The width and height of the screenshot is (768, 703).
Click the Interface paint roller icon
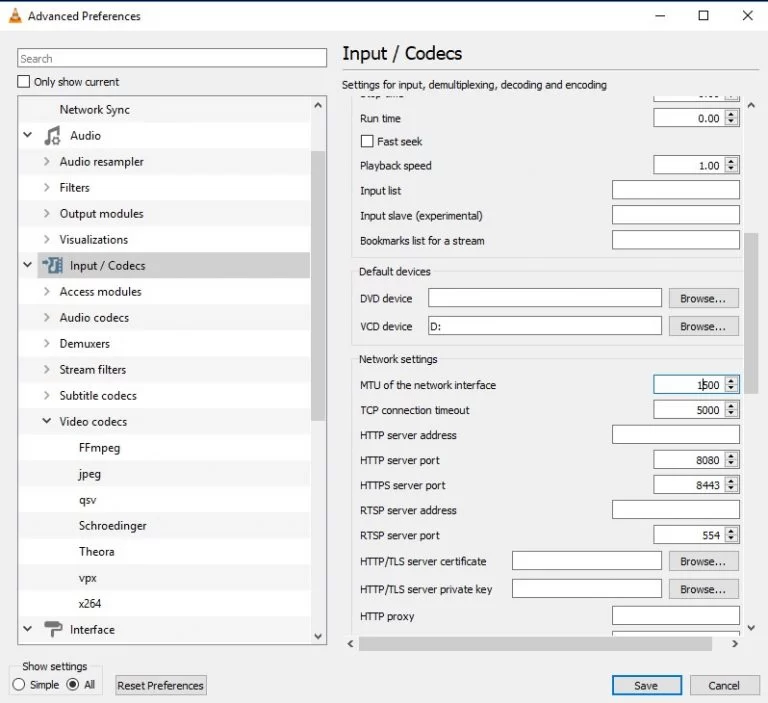pyautogui.click(x=52, y=630)
